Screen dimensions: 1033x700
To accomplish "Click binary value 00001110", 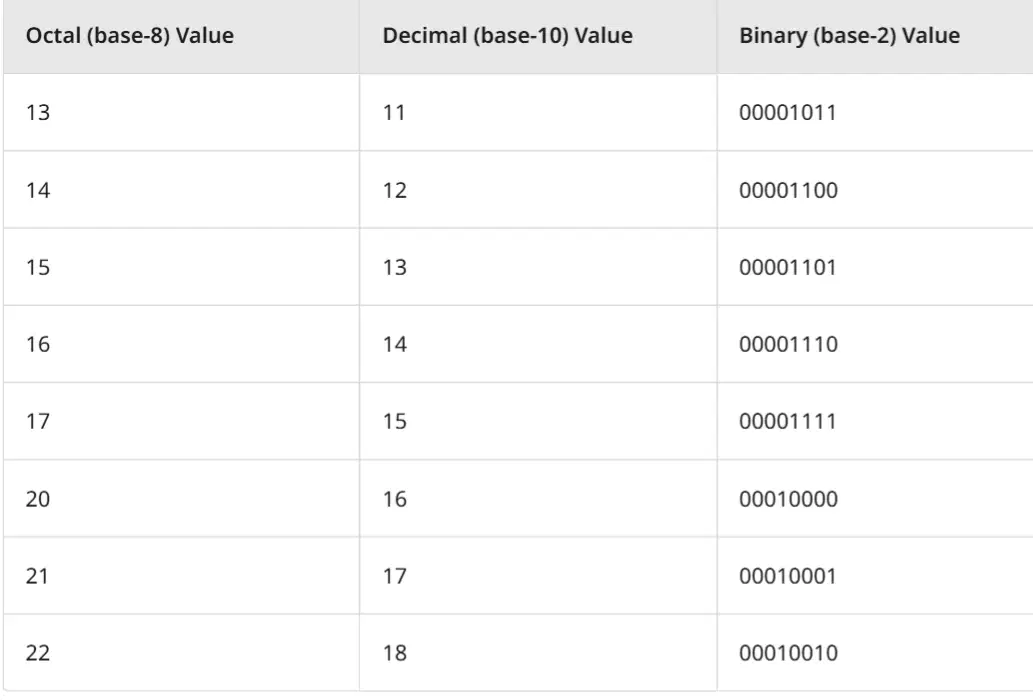I will click(x=788, y=344).
